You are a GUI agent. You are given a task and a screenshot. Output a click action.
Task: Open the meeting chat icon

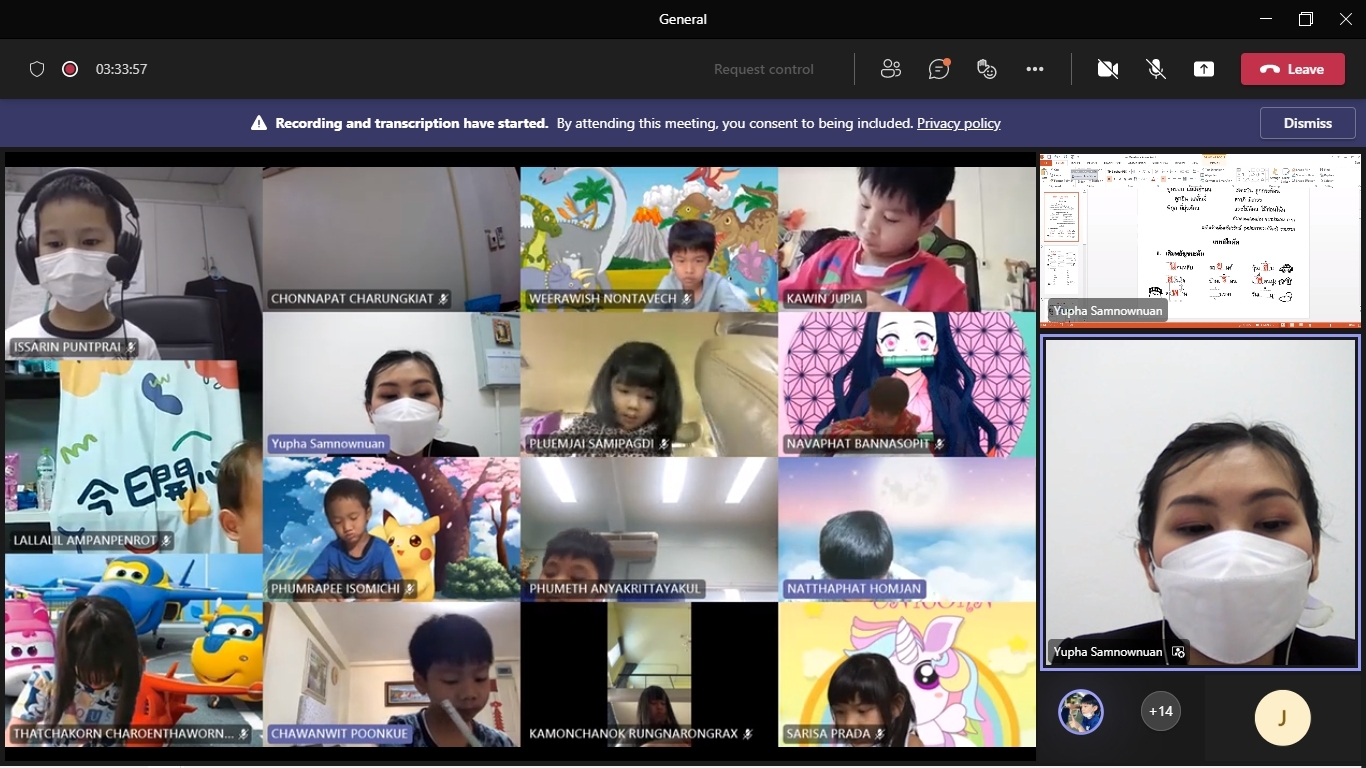pyautogui.click(x=938, y=69)
